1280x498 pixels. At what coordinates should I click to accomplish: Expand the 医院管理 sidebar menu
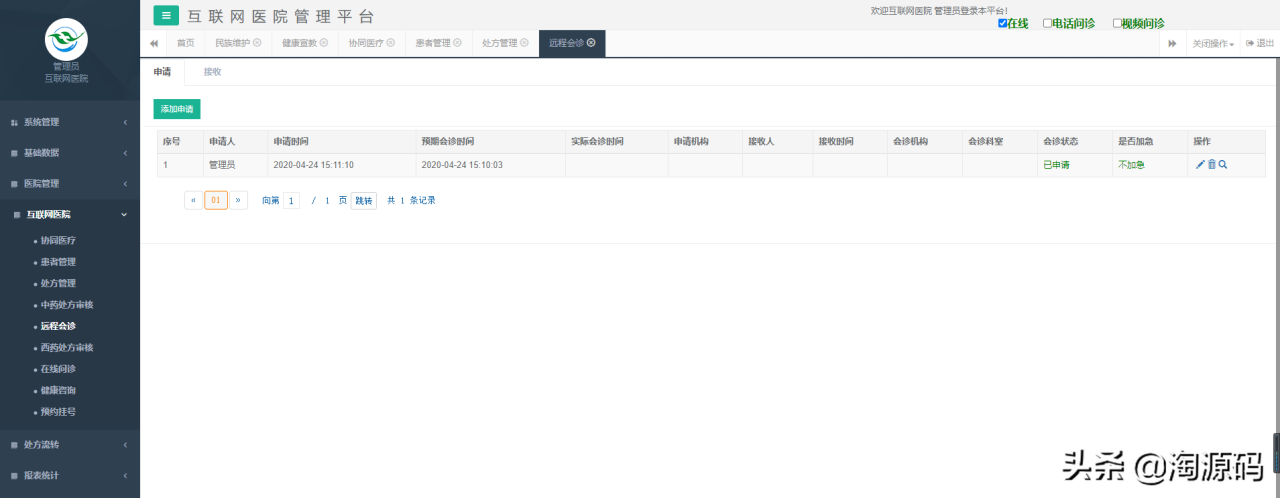(x=70, y=184)
